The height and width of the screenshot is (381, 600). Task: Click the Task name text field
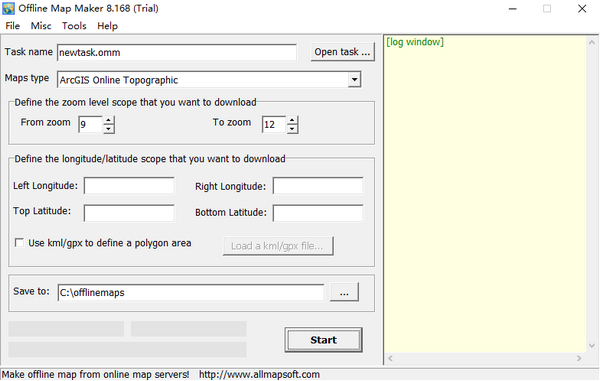pyautogui.click(x=177, y=52)
